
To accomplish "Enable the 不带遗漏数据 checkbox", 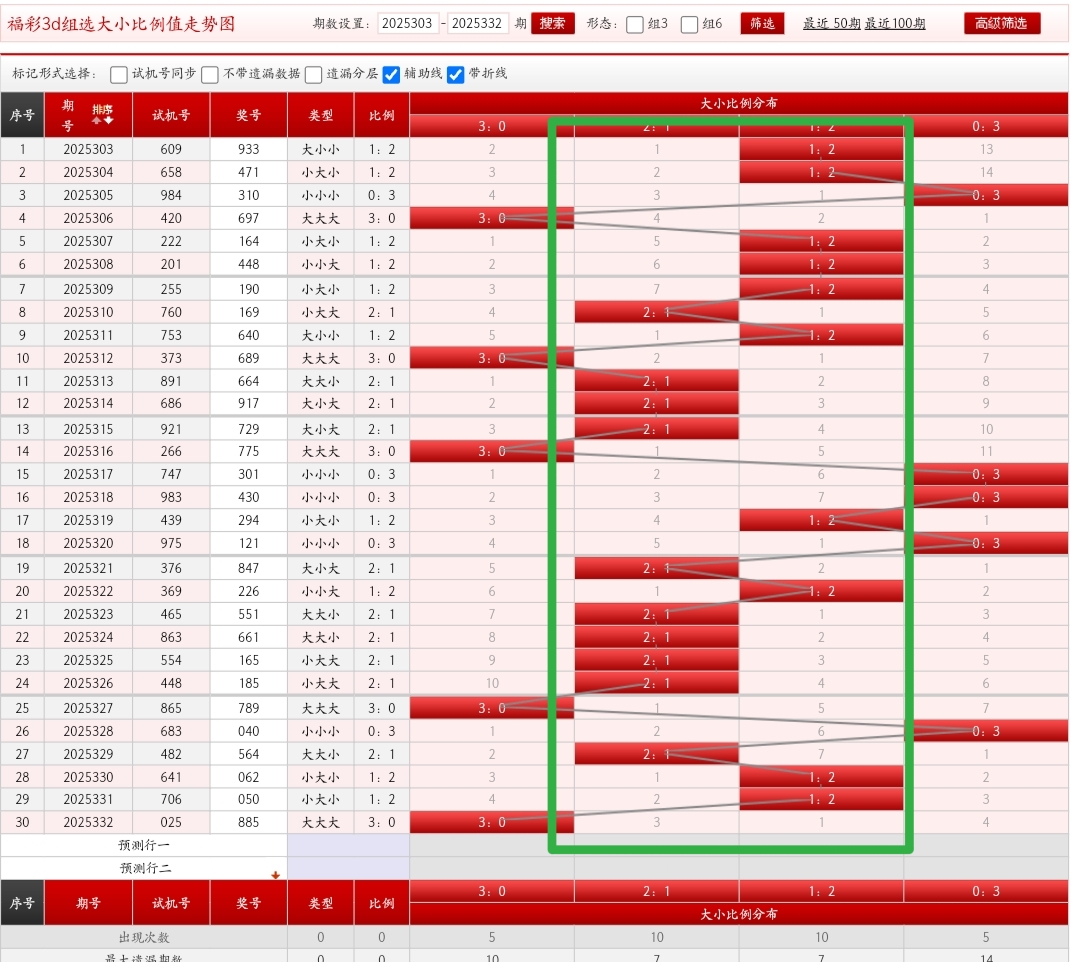I will 209,74.
